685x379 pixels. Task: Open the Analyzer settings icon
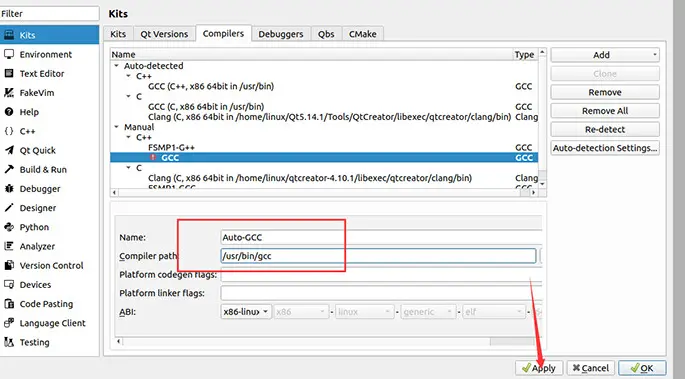pyautogui.click(x=9, y=246)
